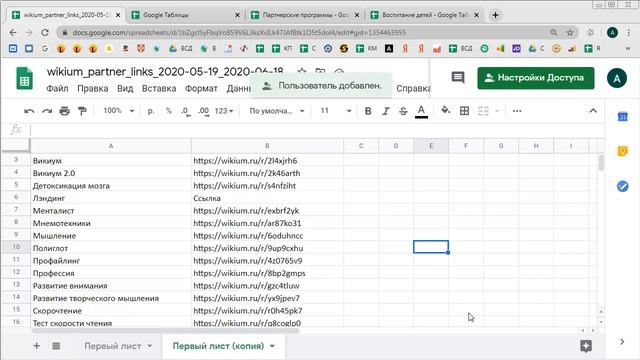Format as percent
The width and height of the screenshot is (640, 360).
[x=169, y=111]
